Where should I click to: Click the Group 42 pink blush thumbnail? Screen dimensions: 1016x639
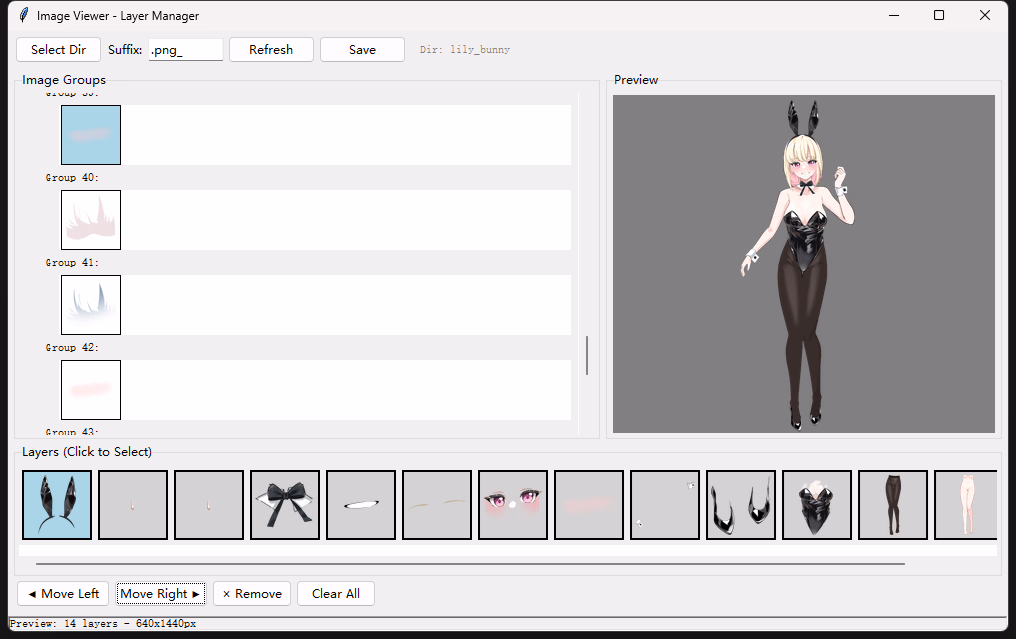point(91,390)
